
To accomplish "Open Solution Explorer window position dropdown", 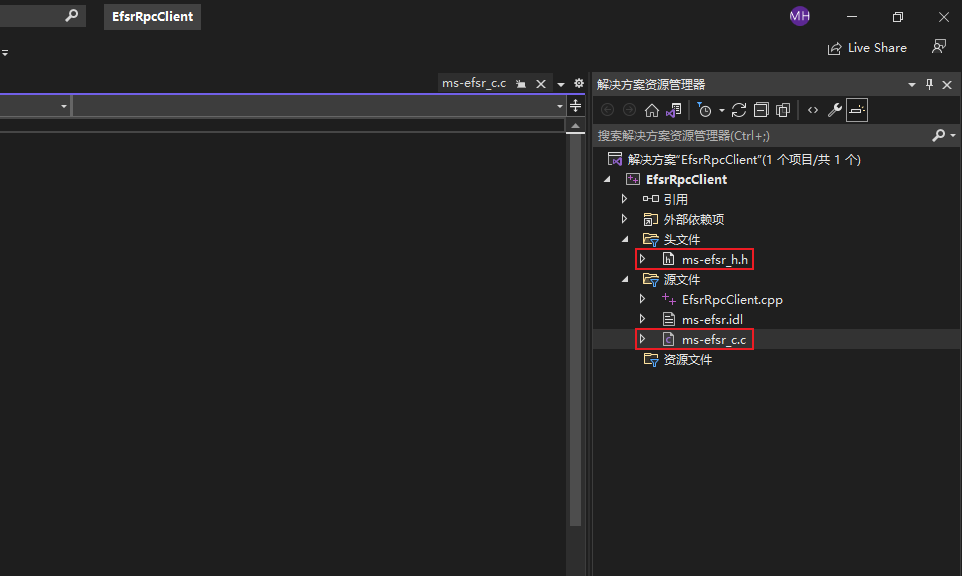I will click(x=912, y=85).
